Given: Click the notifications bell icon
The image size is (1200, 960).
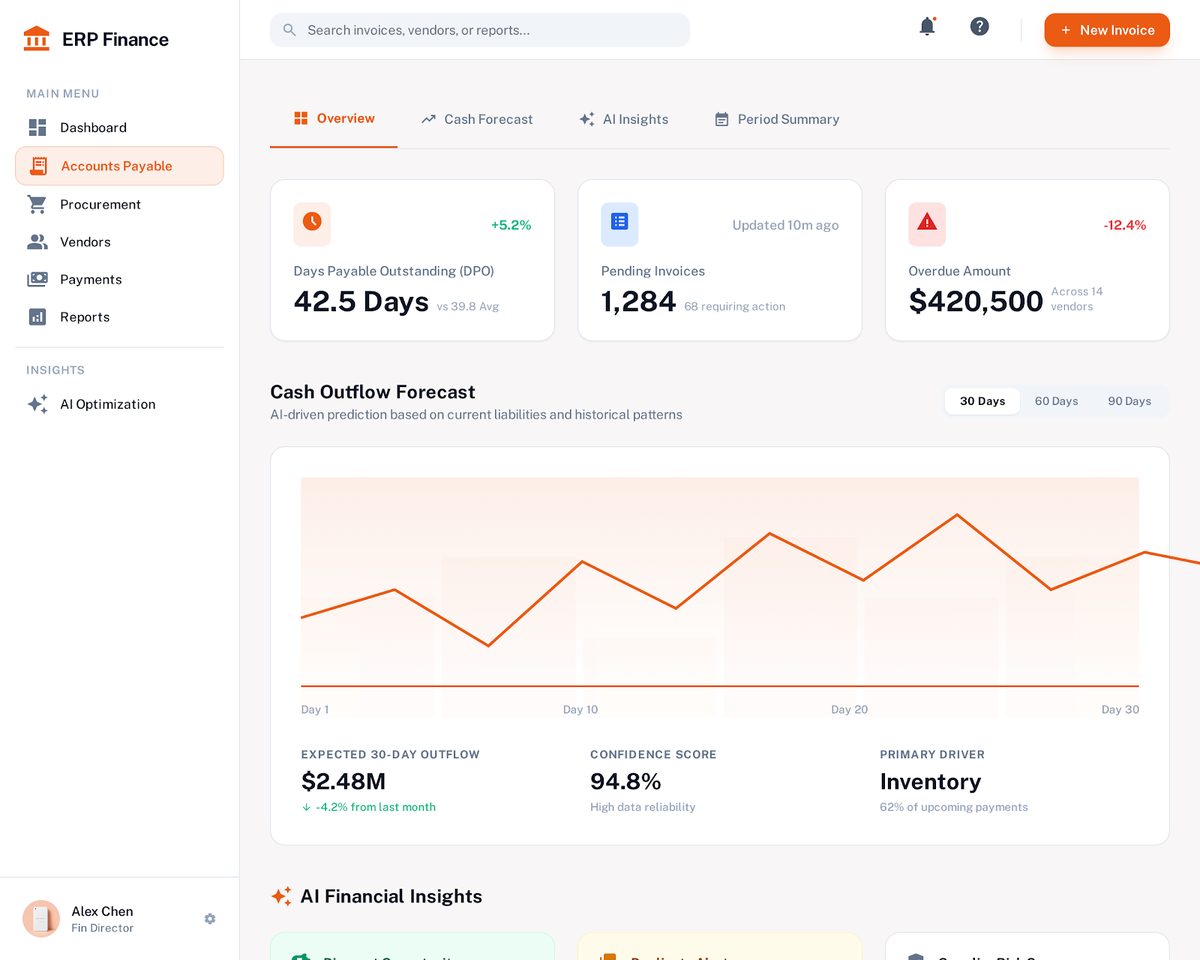Looking at the screenshot, I should [927, 27].
